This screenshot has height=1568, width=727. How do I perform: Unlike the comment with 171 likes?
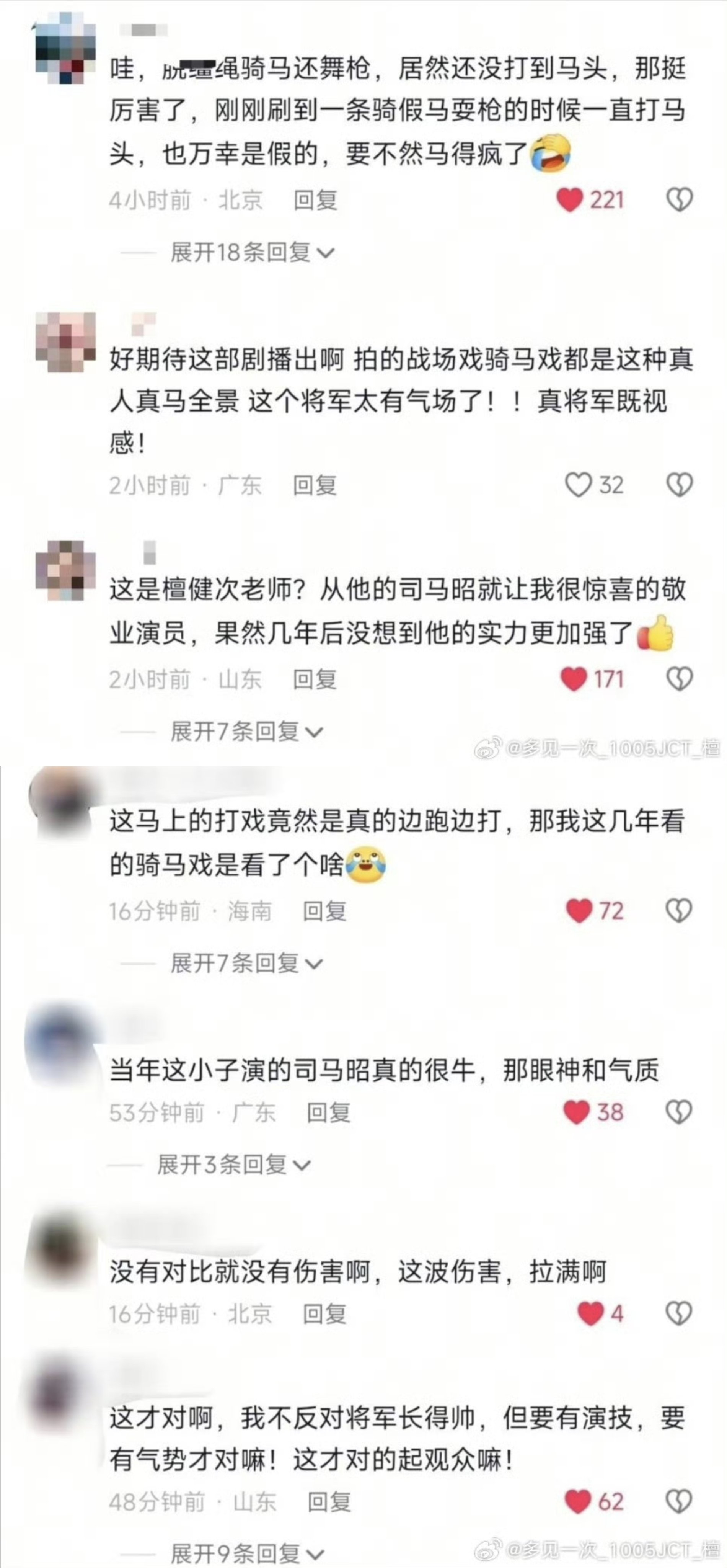[x=573, y=679]
